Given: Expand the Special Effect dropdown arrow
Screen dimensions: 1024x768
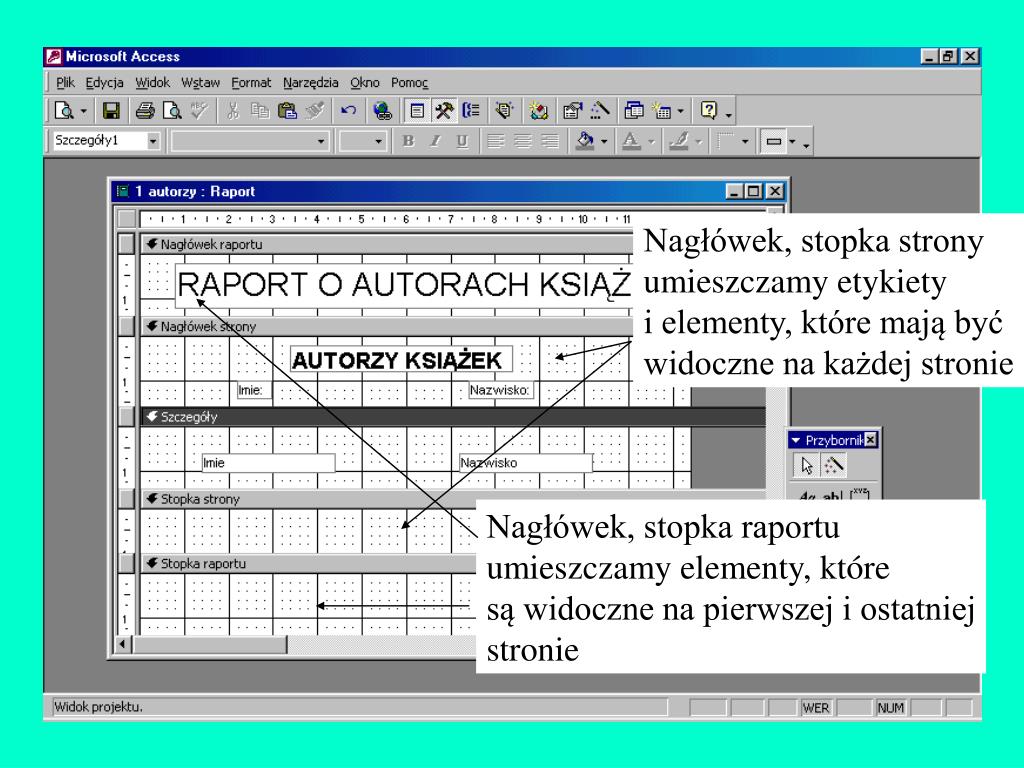Looking at the screenshot, I should tap(792, 142).
